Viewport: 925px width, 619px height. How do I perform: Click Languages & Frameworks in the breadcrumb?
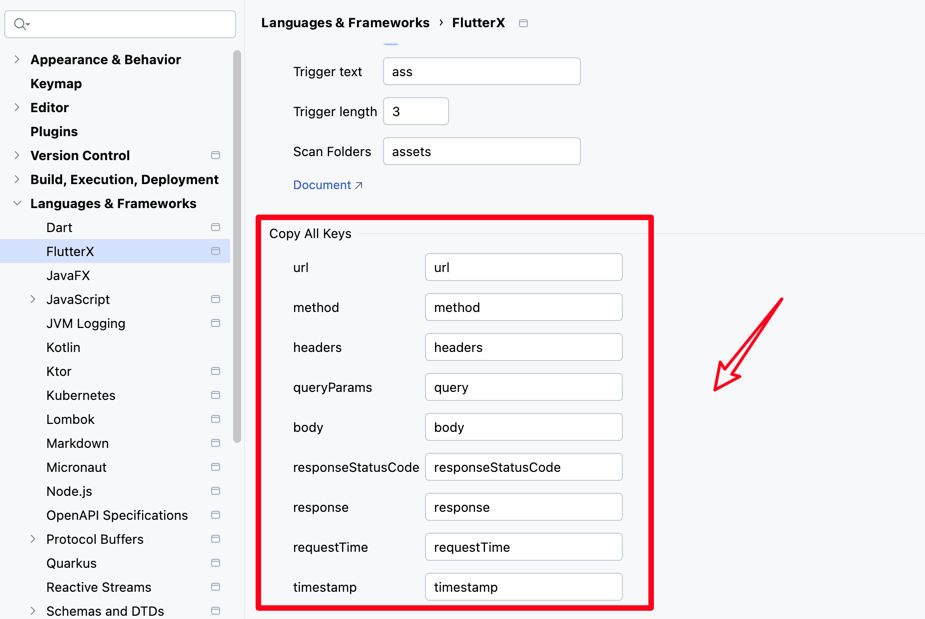click(x=345, y=23)
